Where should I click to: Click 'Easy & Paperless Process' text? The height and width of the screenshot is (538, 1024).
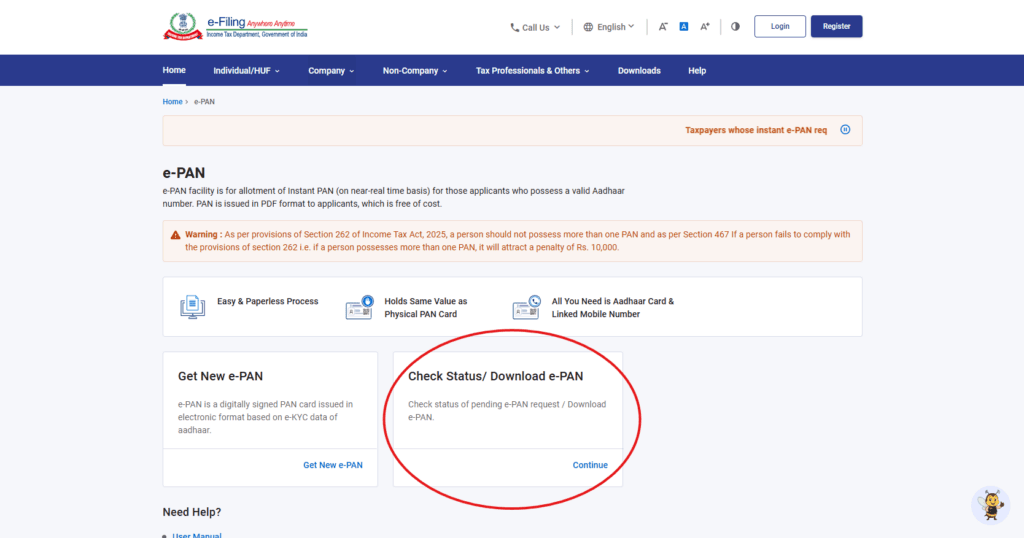coord(268,301)
